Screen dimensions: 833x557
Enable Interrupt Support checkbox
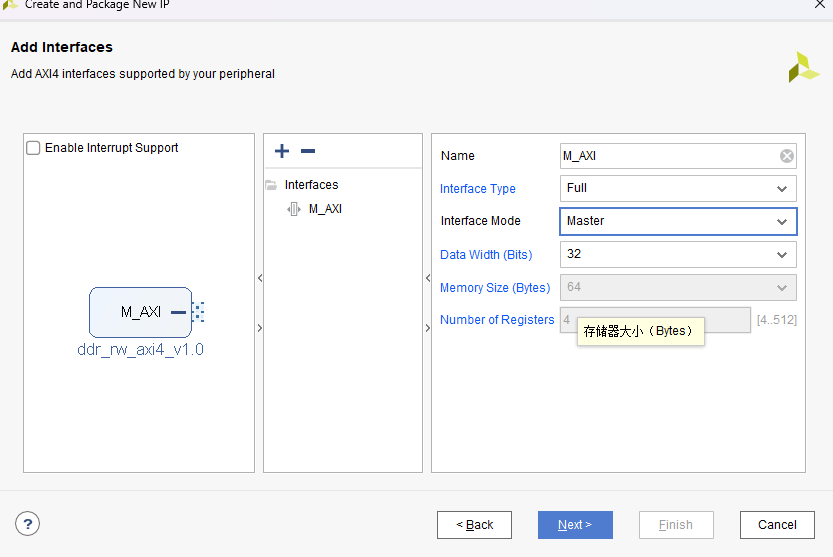[34, 148]
